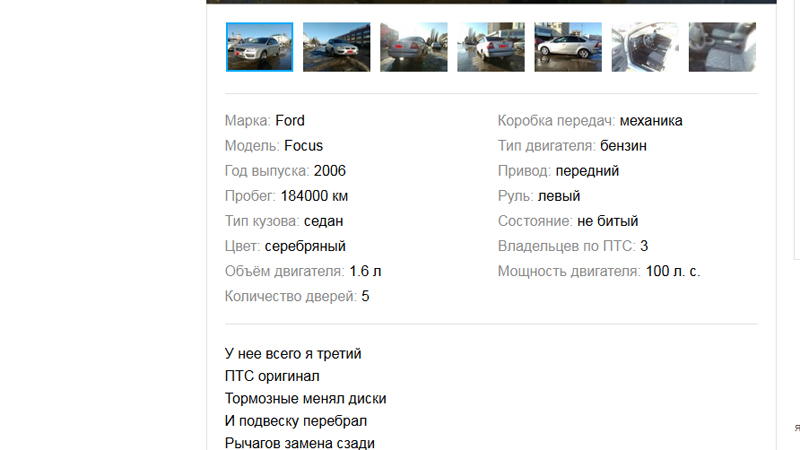Click the year value 2006
The height and width of the screenshot is (450, 800).
(x=329, y=171)
